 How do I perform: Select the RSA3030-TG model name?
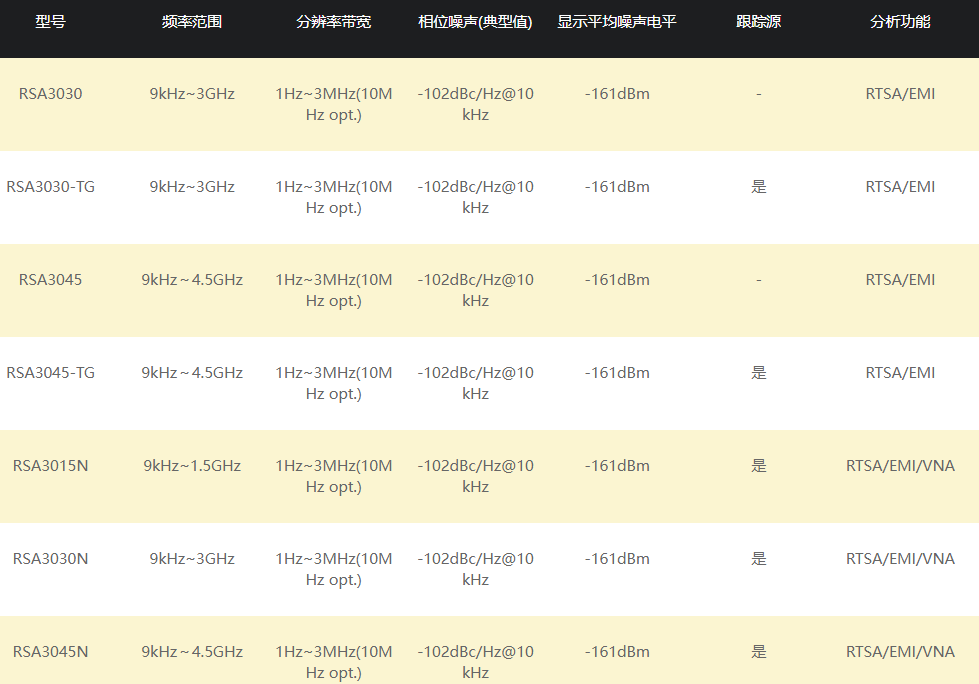tap(50, 187)
